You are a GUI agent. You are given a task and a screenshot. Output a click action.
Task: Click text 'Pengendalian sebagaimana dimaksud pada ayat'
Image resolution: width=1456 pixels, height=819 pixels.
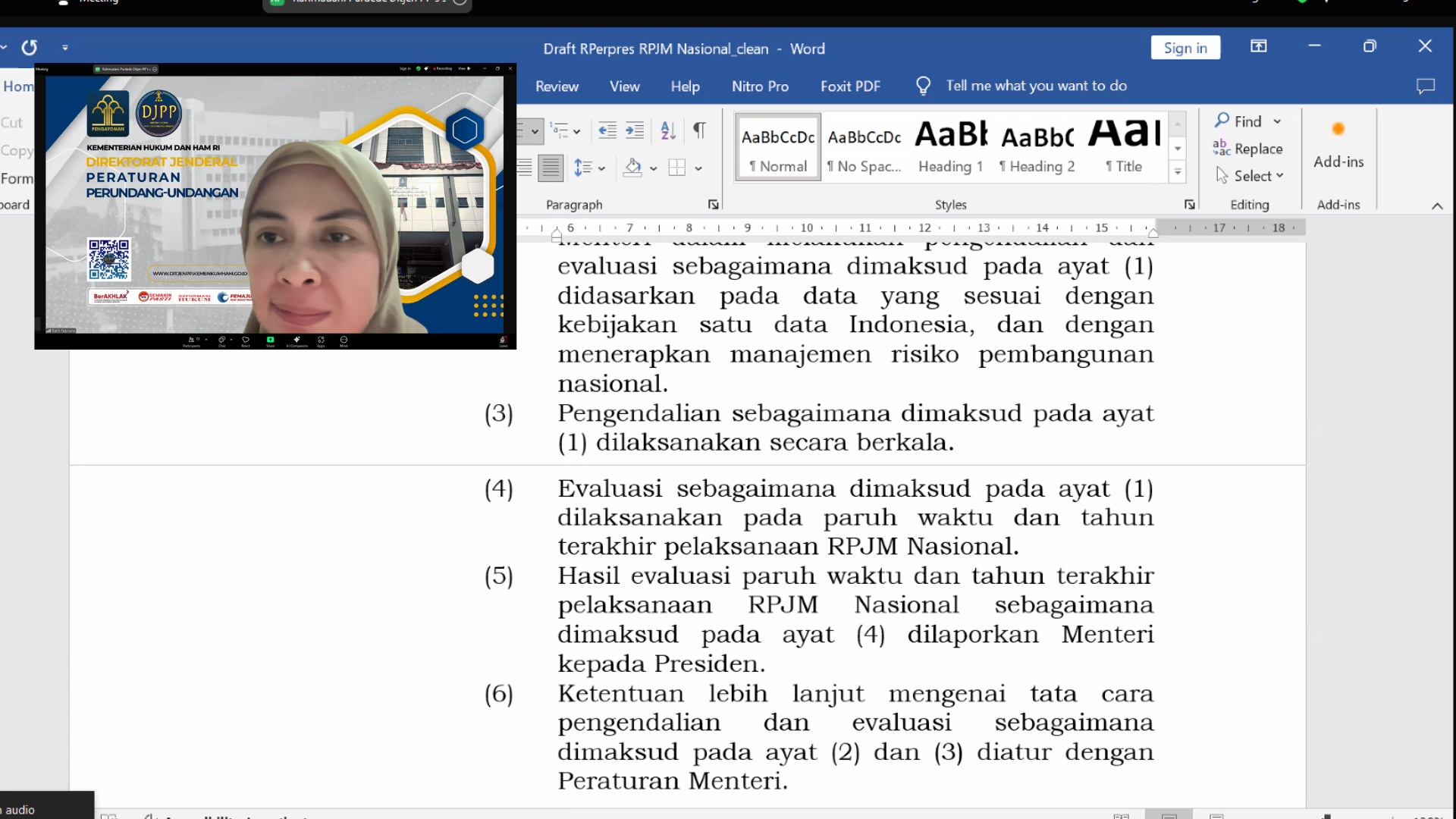(x=855, y=414)
